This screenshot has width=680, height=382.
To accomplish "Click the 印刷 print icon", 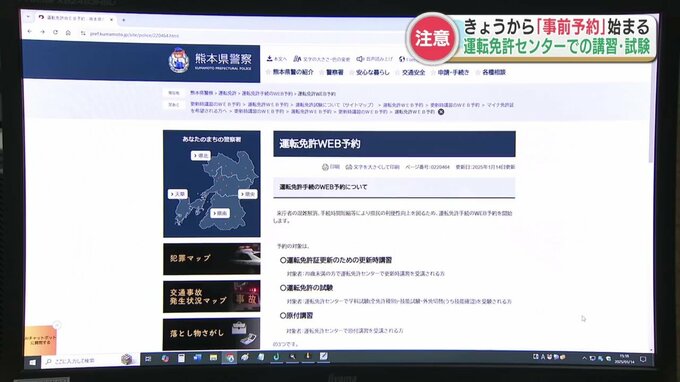I will click(x=325, y=167).
